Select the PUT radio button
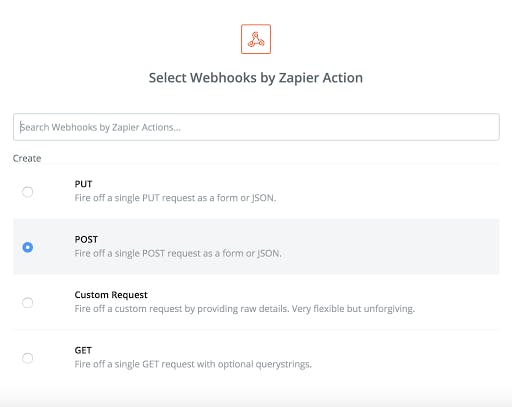This screenshot has height=407, width=512. click(x=27, y=192)
